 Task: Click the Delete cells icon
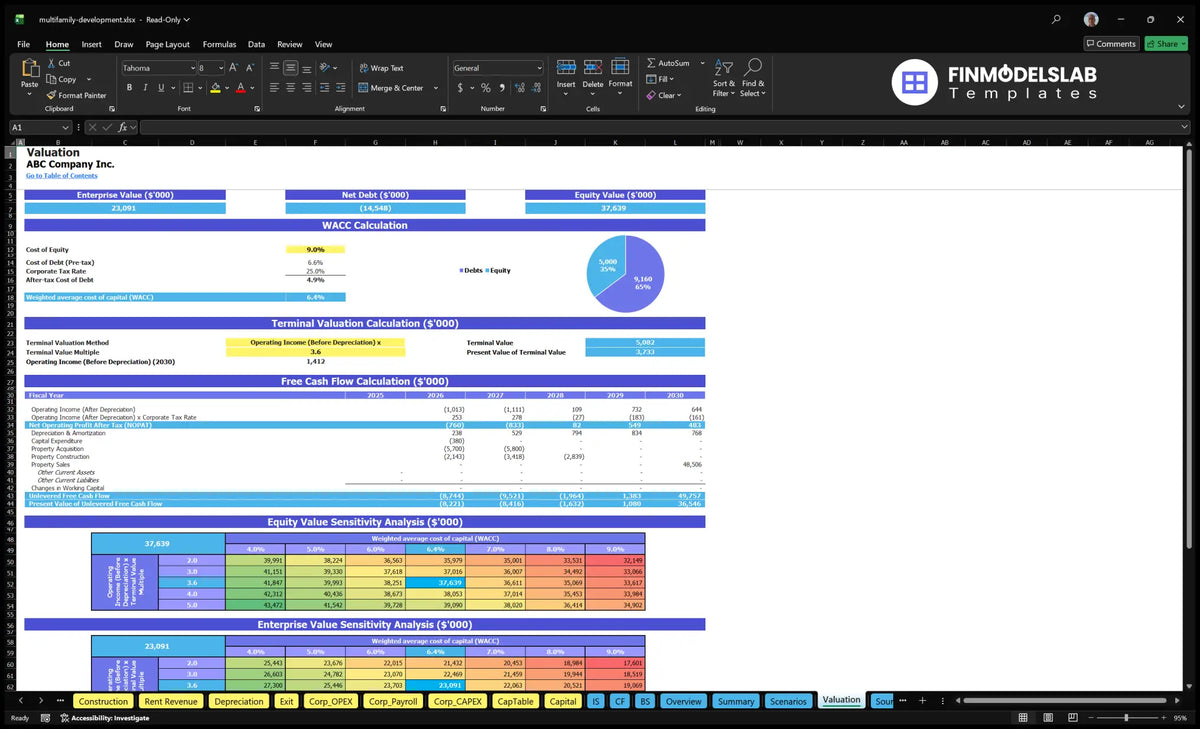coord(593,67)
